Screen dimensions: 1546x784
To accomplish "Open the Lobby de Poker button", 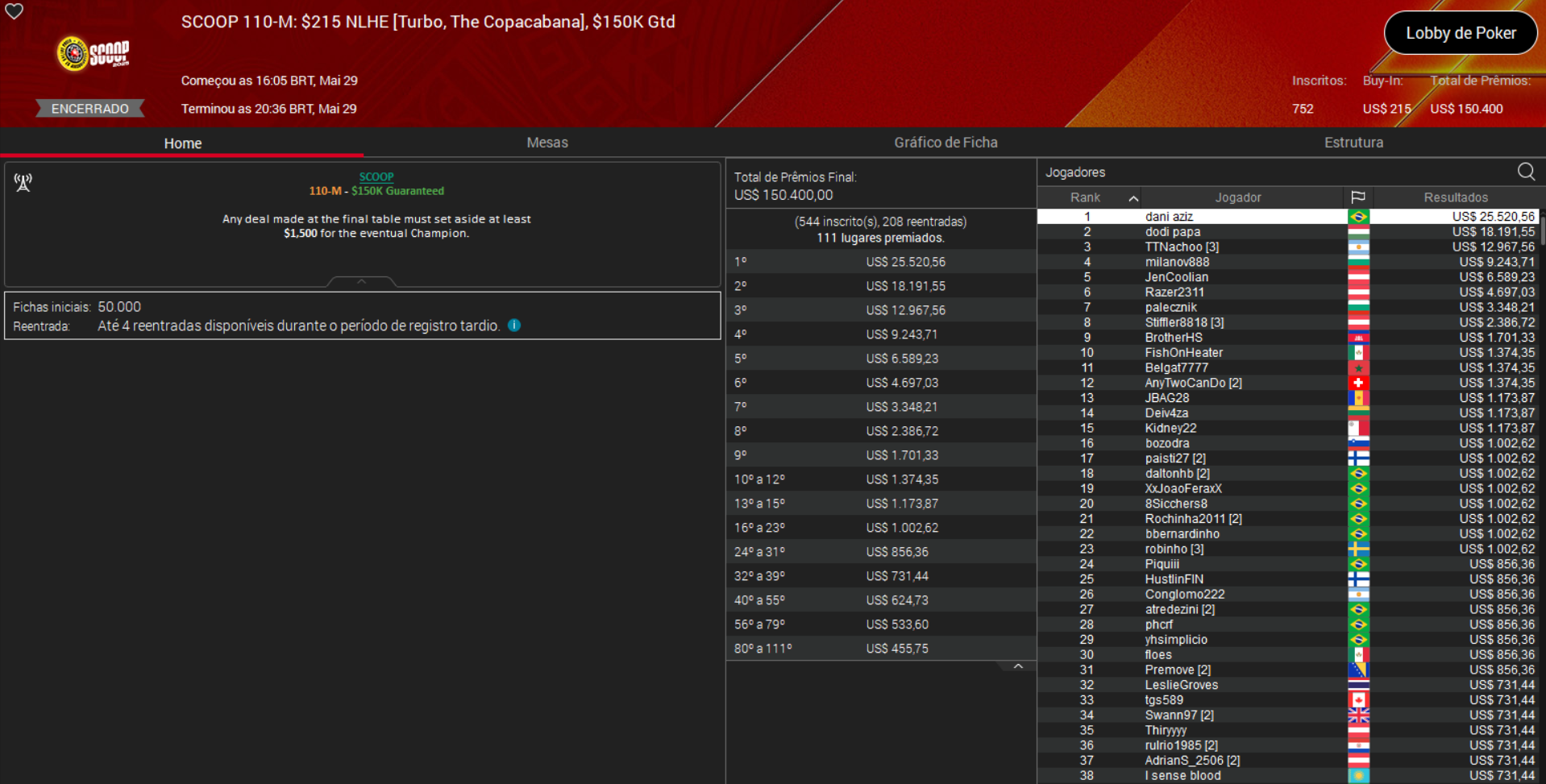I will click(1461, 33).
